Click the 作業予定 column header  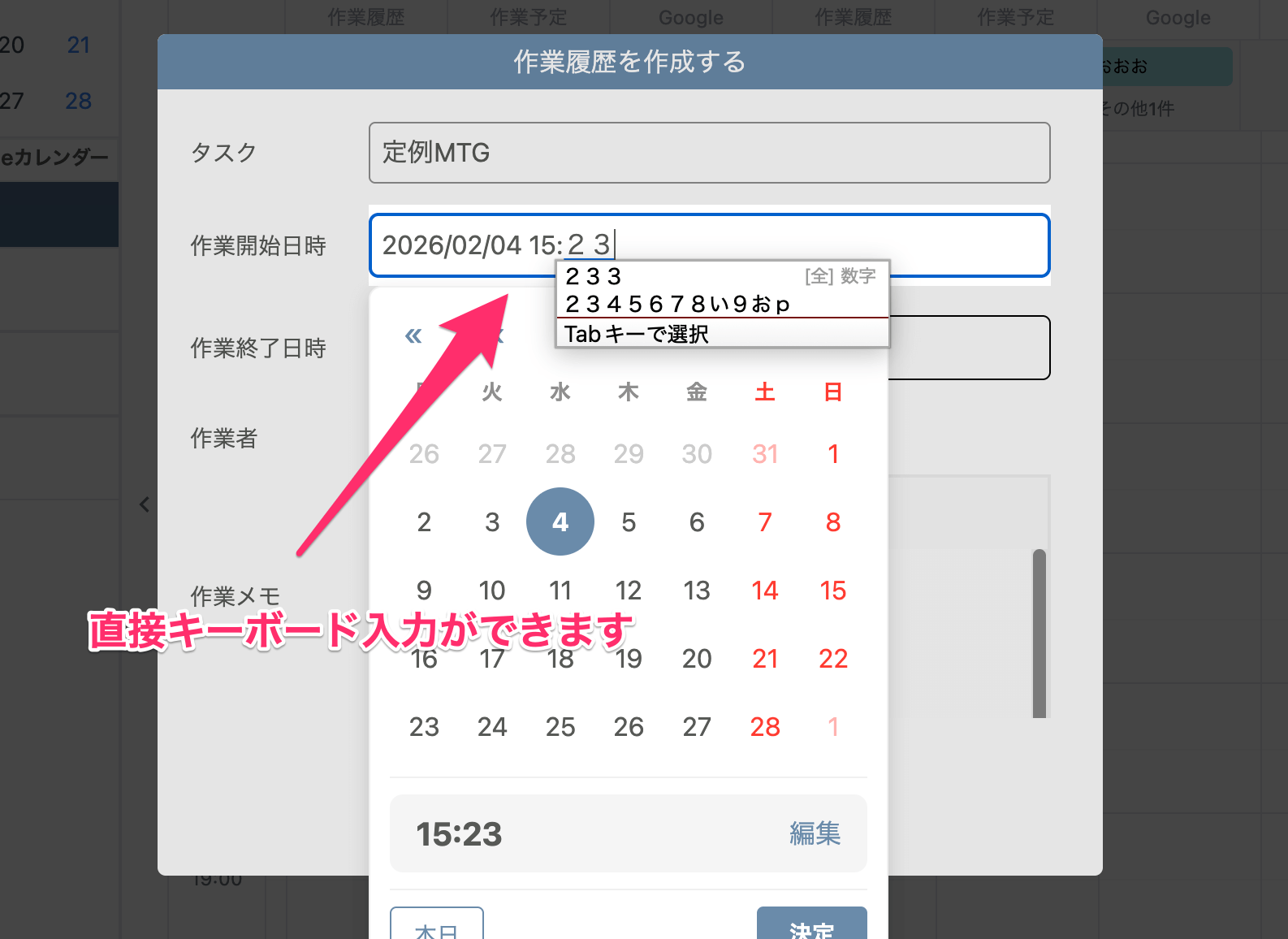(x=1015, y=18)
